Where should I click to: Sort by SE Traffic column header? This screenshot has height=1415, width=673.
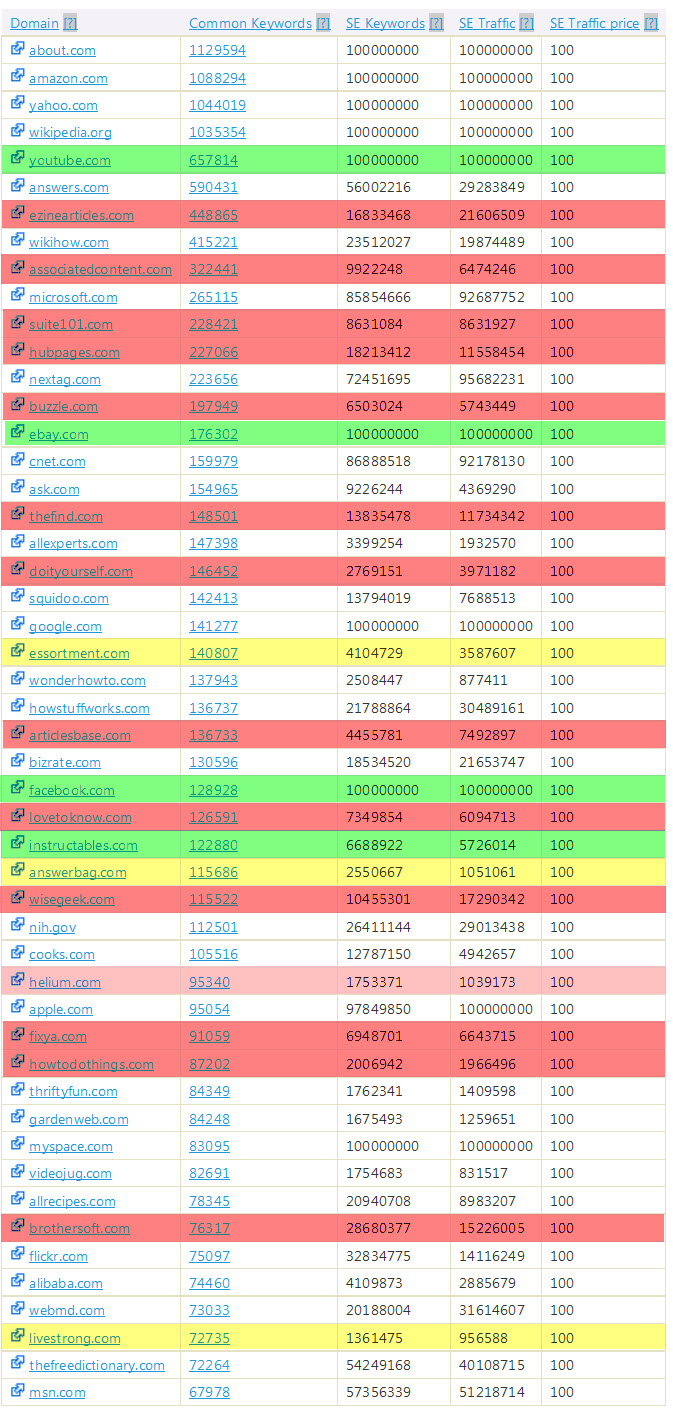[x=487, y=23]
